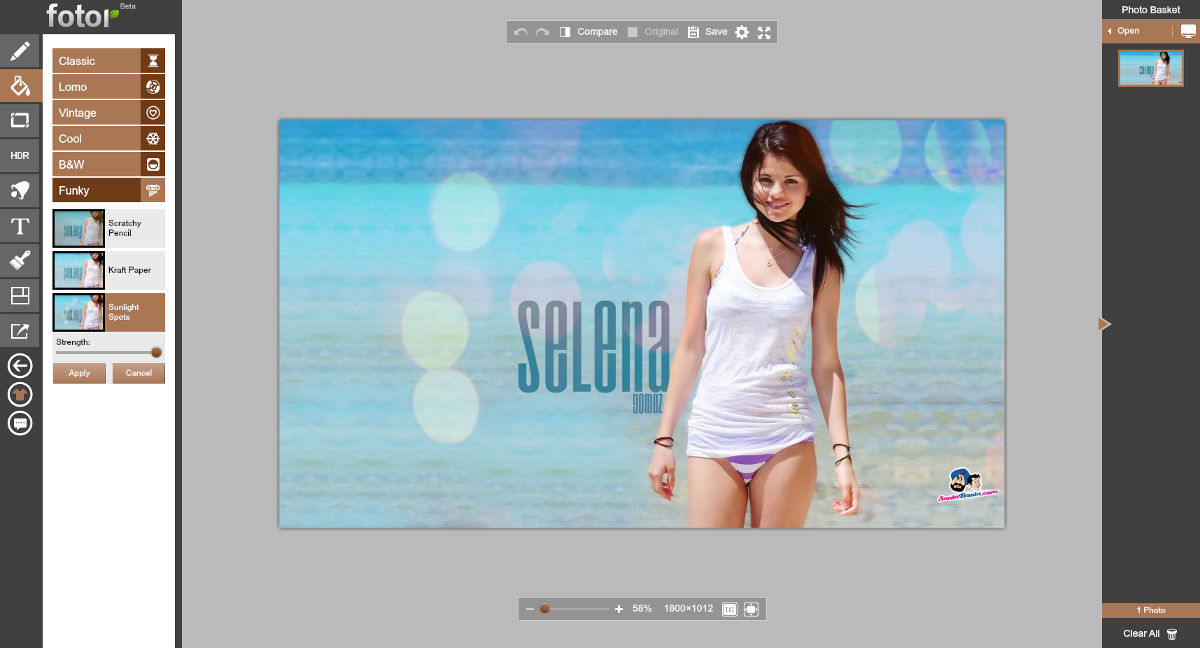
Task: Zoom in with the plus icon
Action: tap(619, 609)
